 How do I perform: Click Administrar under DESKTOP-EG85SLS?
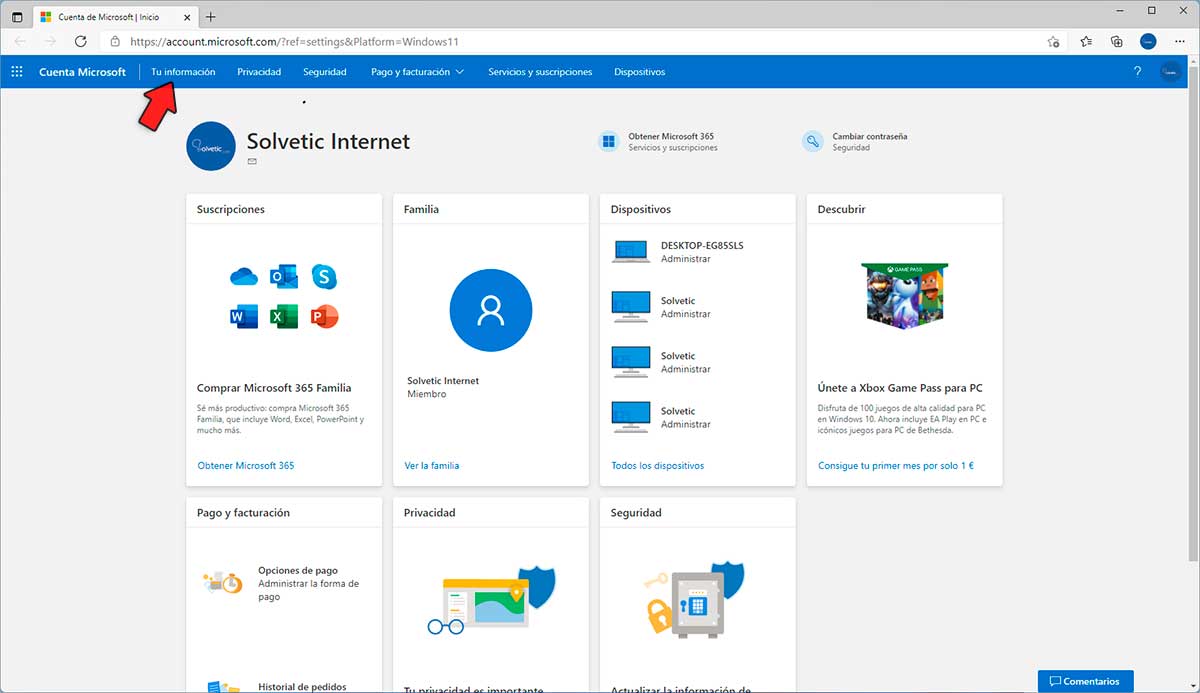pyautogui.click(x=686, y=259)
